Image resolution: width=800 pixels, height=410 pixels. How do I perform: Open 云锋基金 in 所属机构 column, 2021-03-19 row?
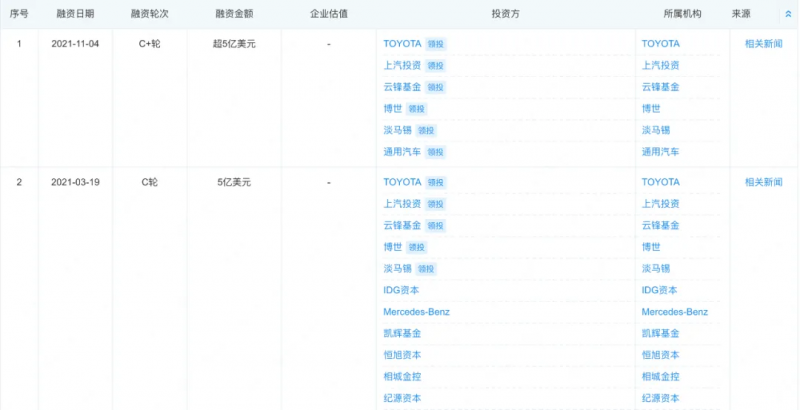pyautogui.click(x=661, y=225)
